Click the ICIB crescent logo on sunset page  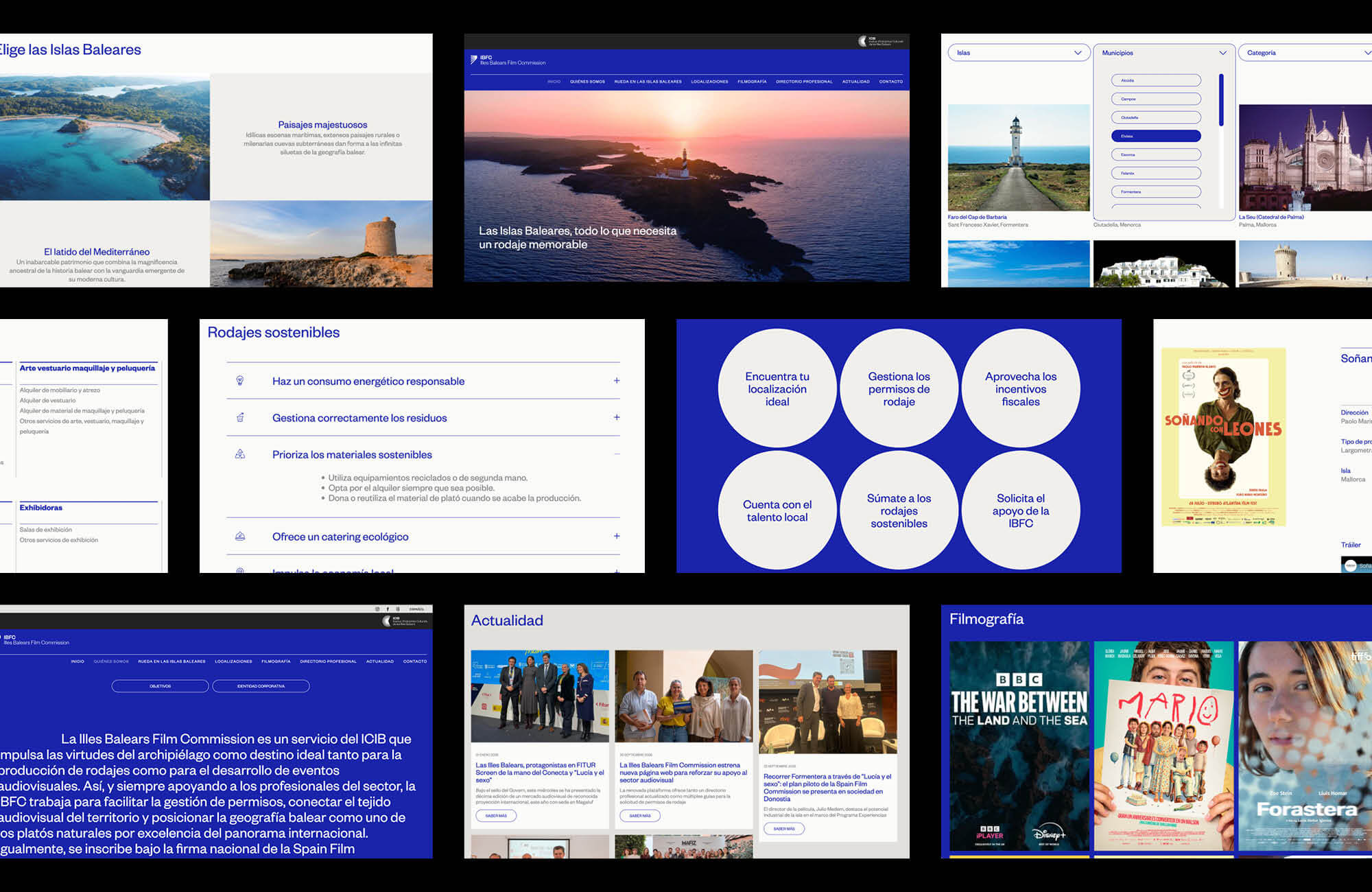[863, 41]
